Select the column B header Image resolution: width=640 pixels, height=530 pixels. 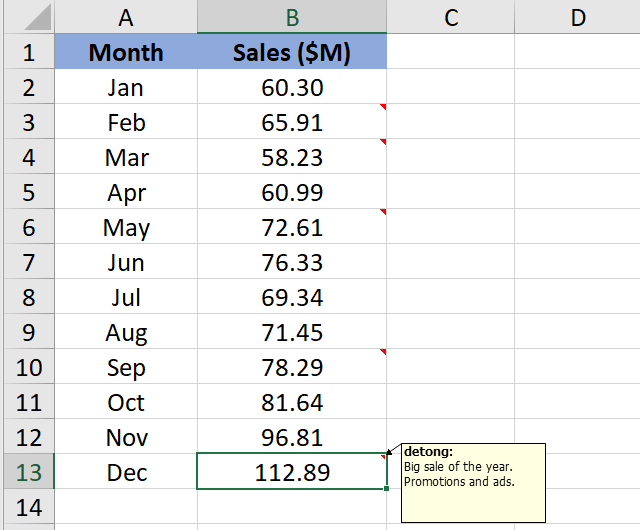(292, 17)
